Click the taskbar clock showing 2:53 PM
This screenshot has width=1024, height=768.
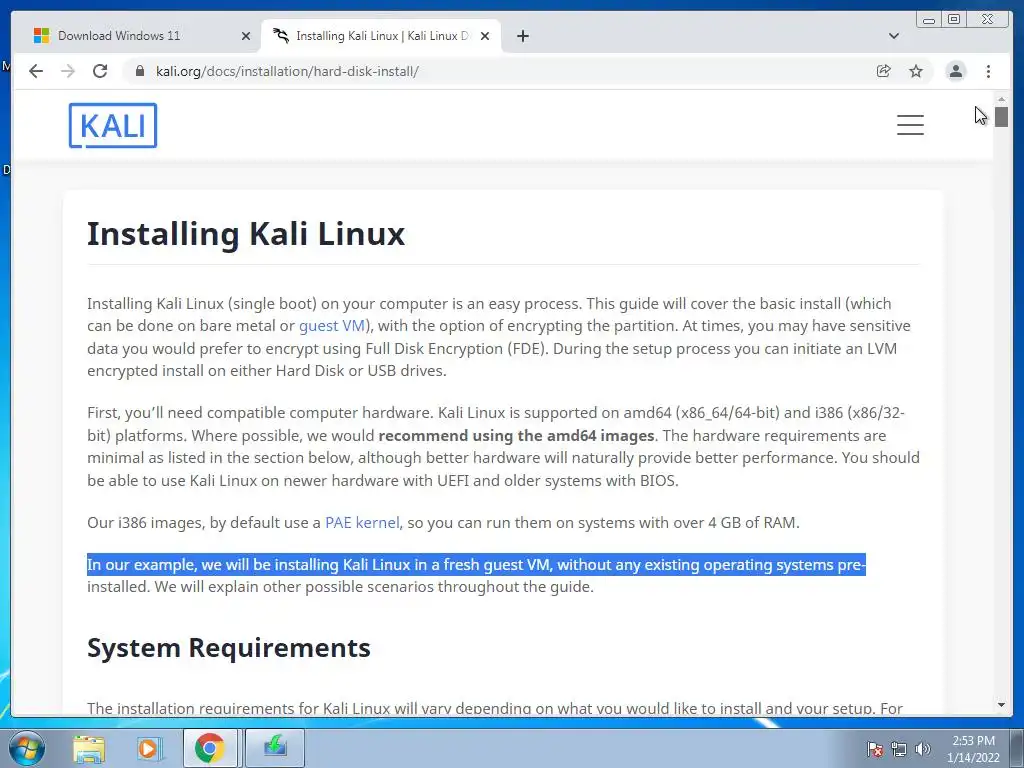[x=973, y=749]
